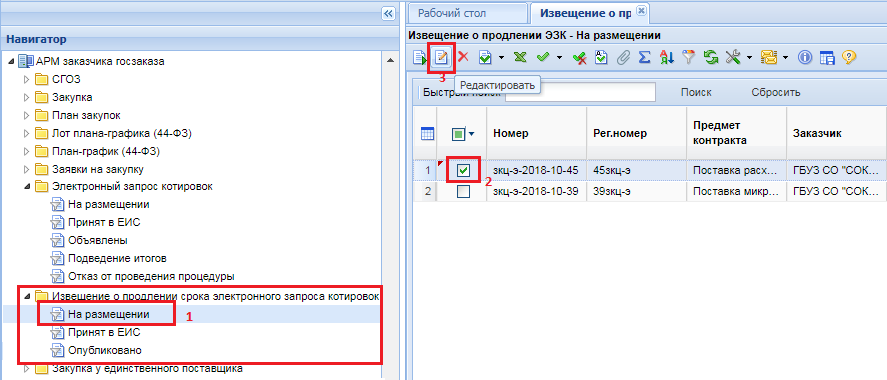Click the Заказчик column header
Viewport: 887px width, 380px height.
836,133
